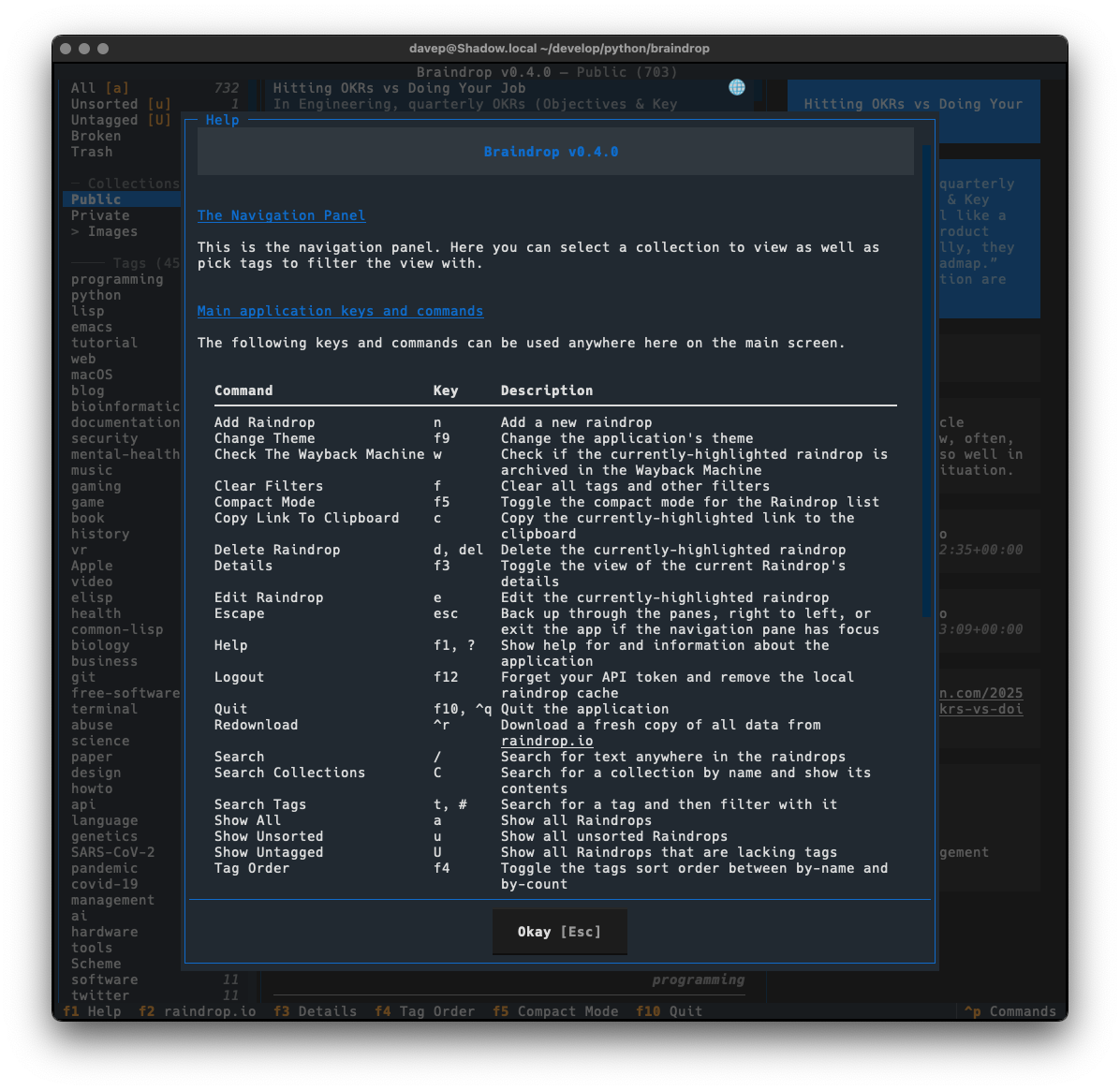
Task: Select the Private collection
Action: click(x=100, y=215)
